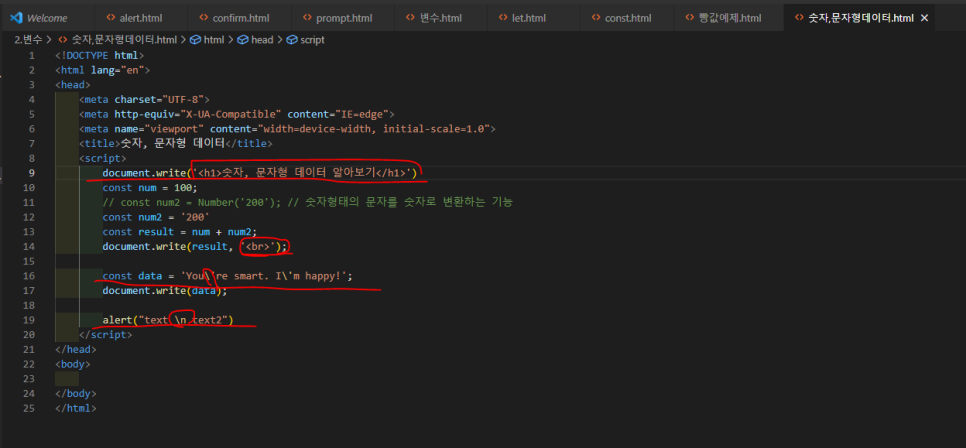
Task: Click the closing </html> tag
Action: coord(76,408)
